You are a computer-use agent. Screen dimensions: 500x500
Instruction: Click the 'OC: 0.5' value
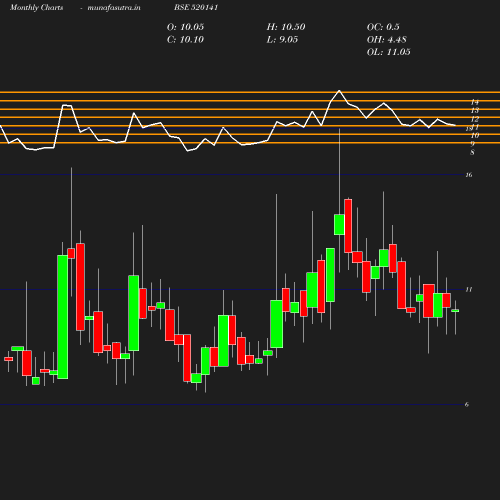[383, 27]
